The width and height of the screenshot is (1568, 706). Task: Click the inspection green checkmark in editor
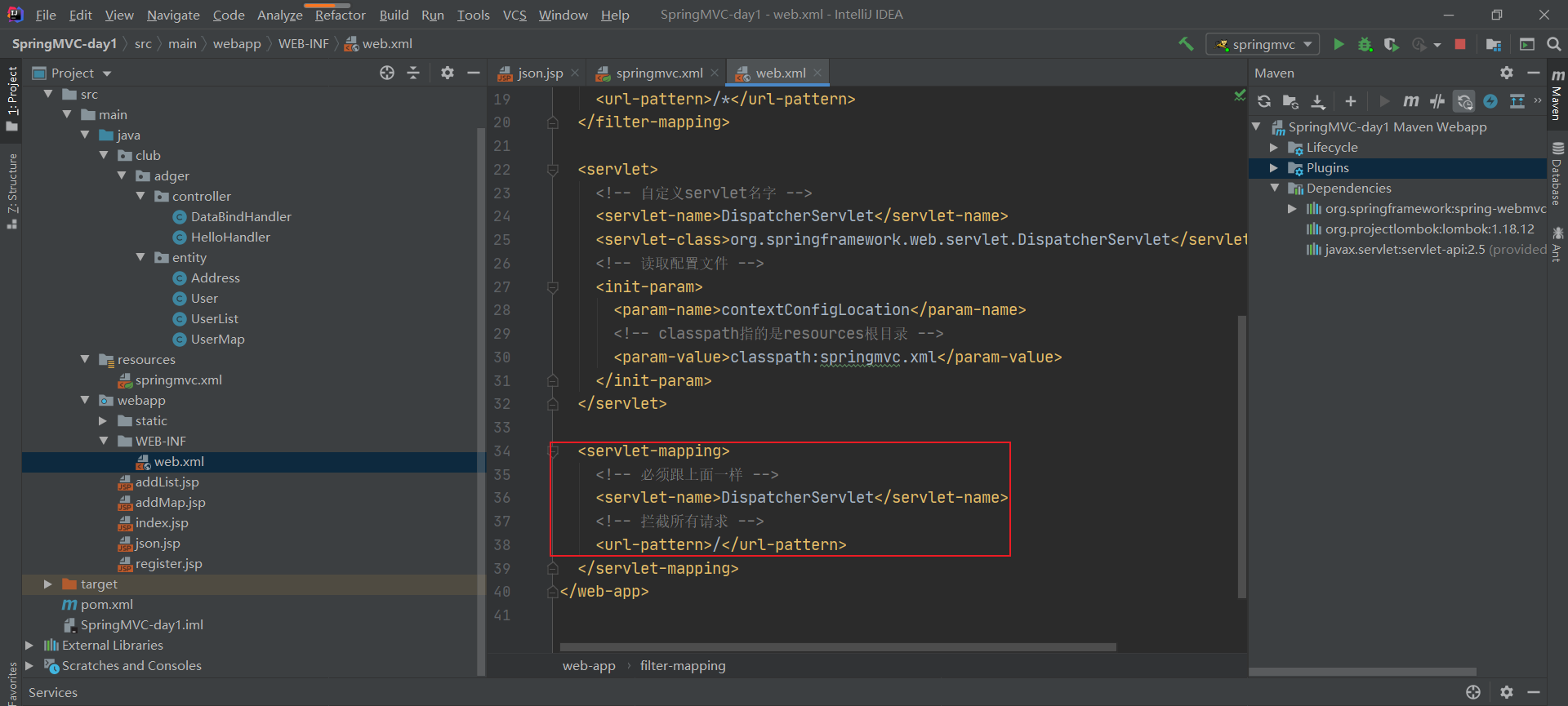click(x=1240, y=96)
